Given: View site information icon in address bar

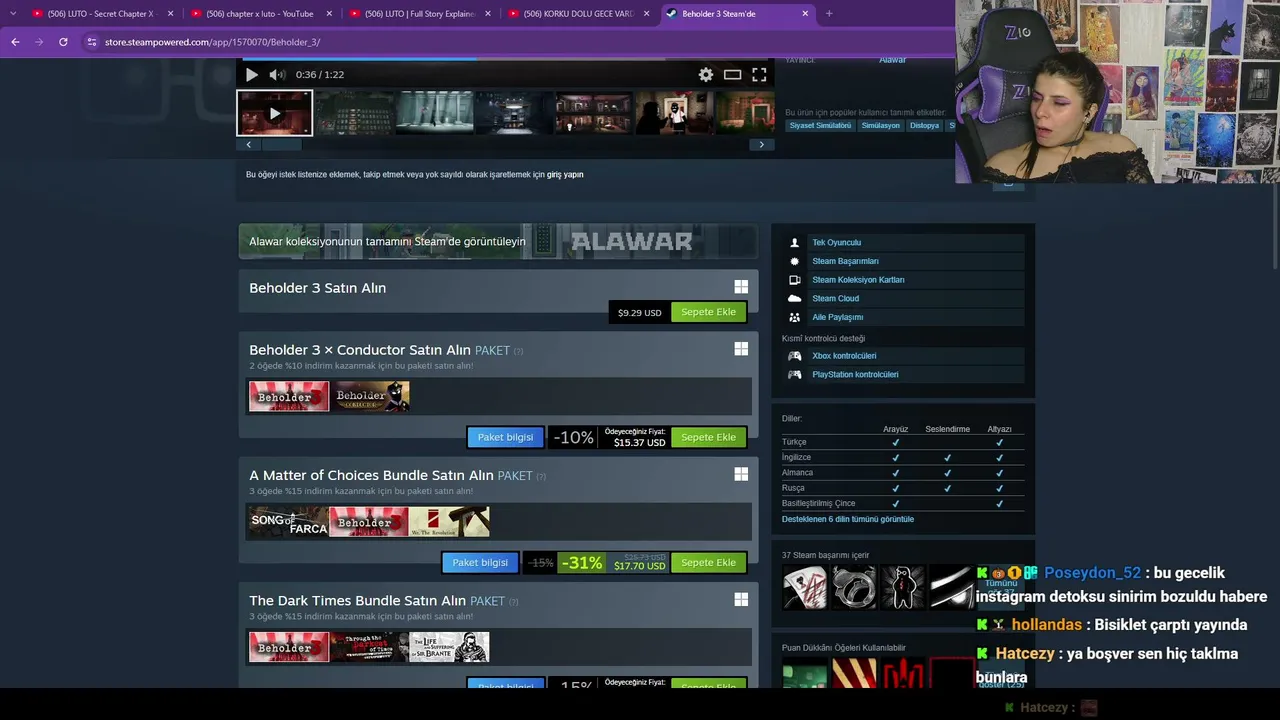Looking at the screenshot, I should click(x=91, y=42).
